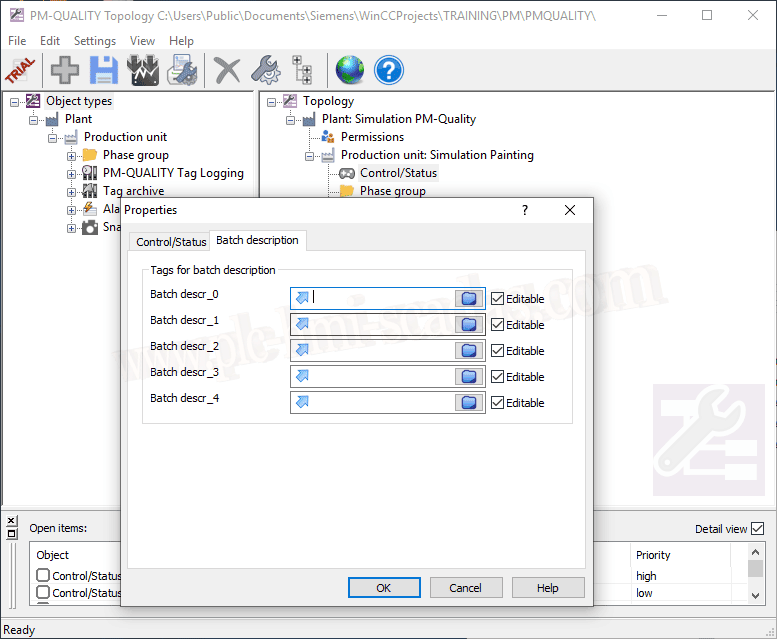Click the expand tree structure toolbar icon
The image size is (777, 639).
302,70
